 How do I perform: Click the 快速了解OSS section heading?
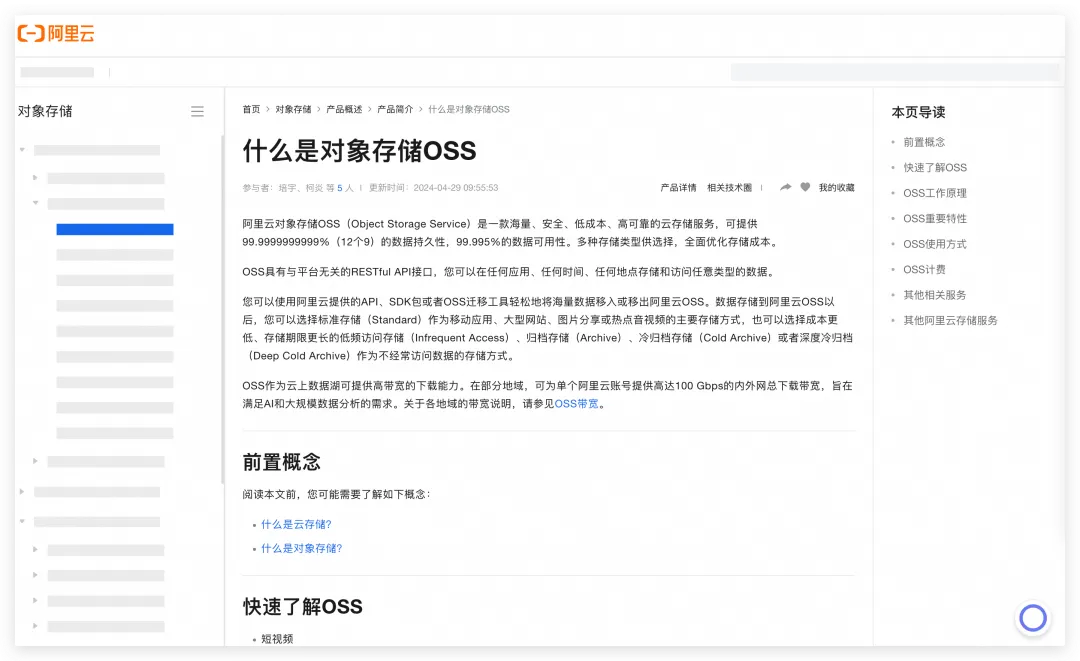(x=302, y=607)
